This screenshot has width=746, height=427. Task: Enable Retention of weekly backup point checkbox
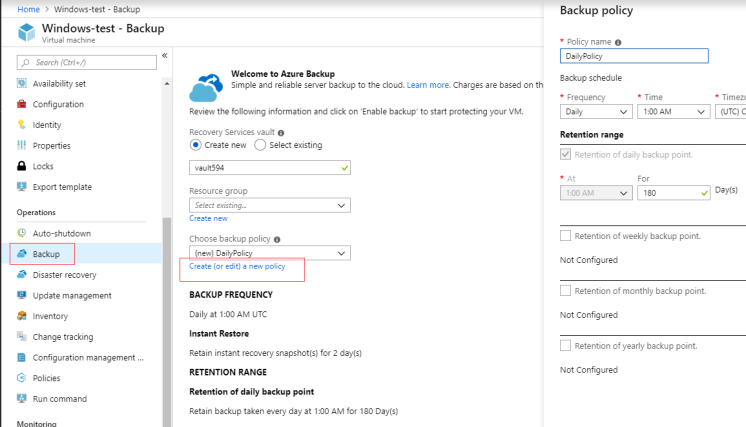565,236
